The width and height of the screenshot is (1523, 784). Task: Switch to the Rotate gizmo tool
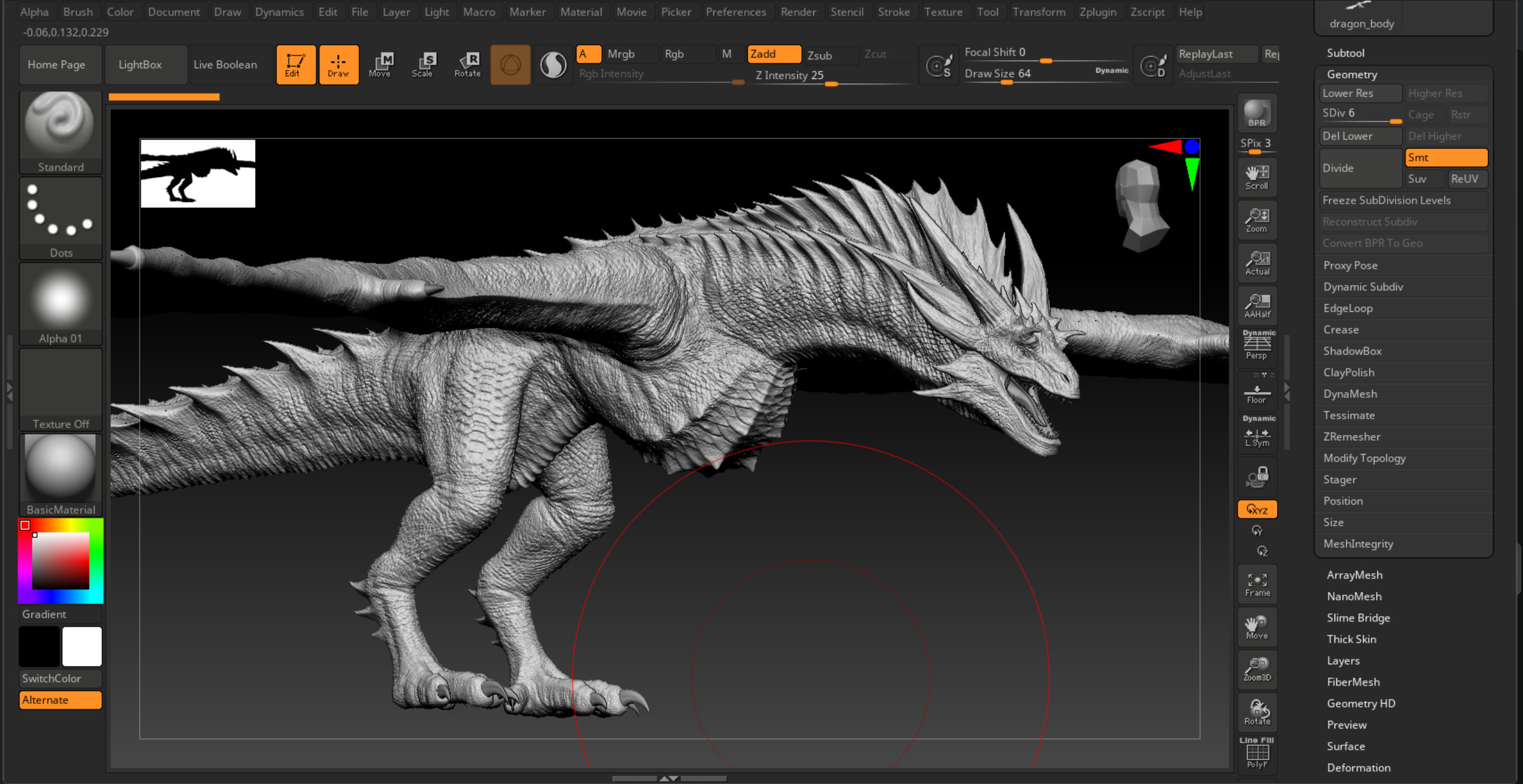tap(468, 64)
